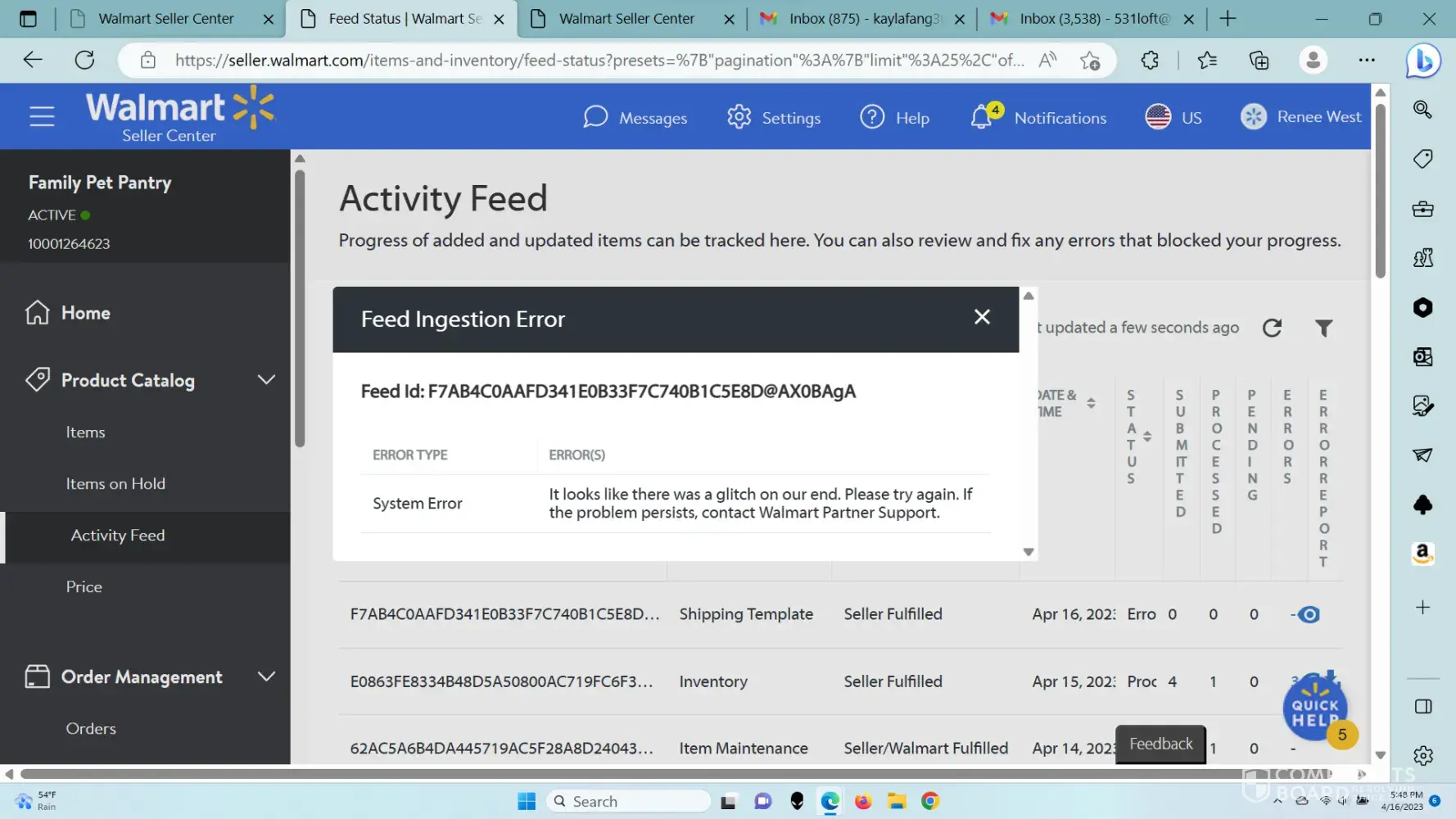
Task: Collapse the Product Catalog section
Action: [x=266, y=380]
